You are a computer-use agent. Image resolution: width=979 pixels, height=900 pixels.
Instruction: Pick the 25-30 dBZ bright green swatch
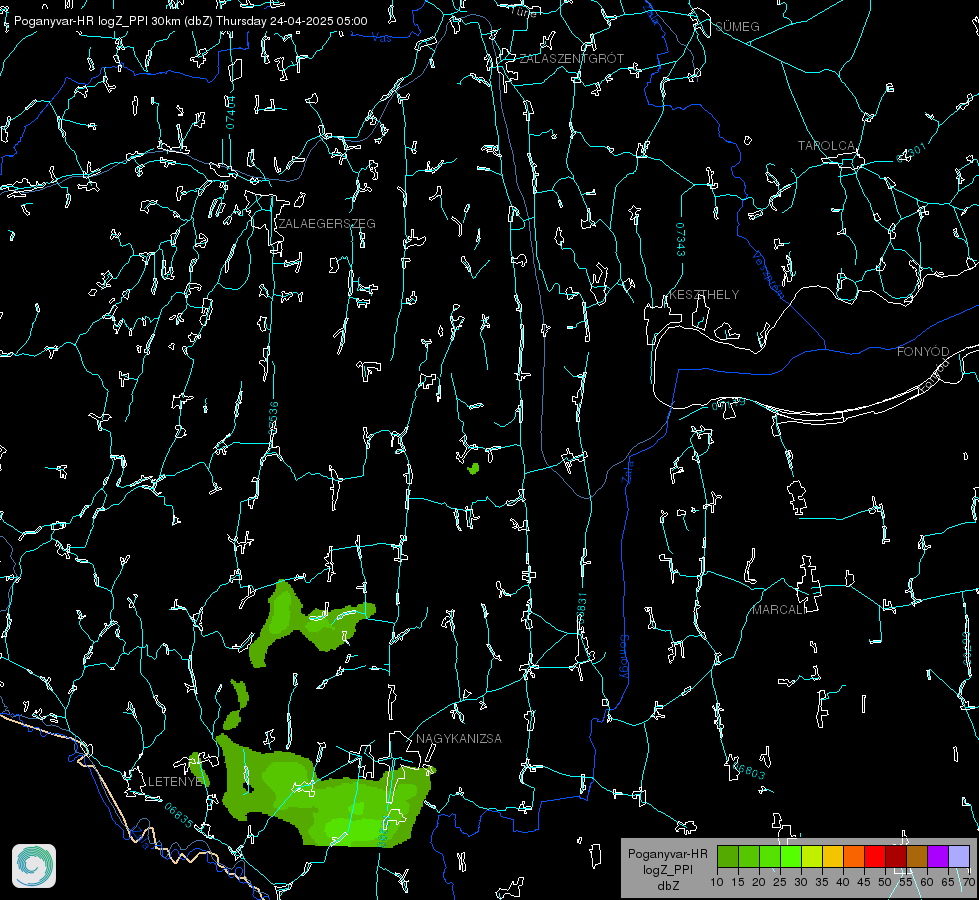pyautogui.click(x=791, y=856)
